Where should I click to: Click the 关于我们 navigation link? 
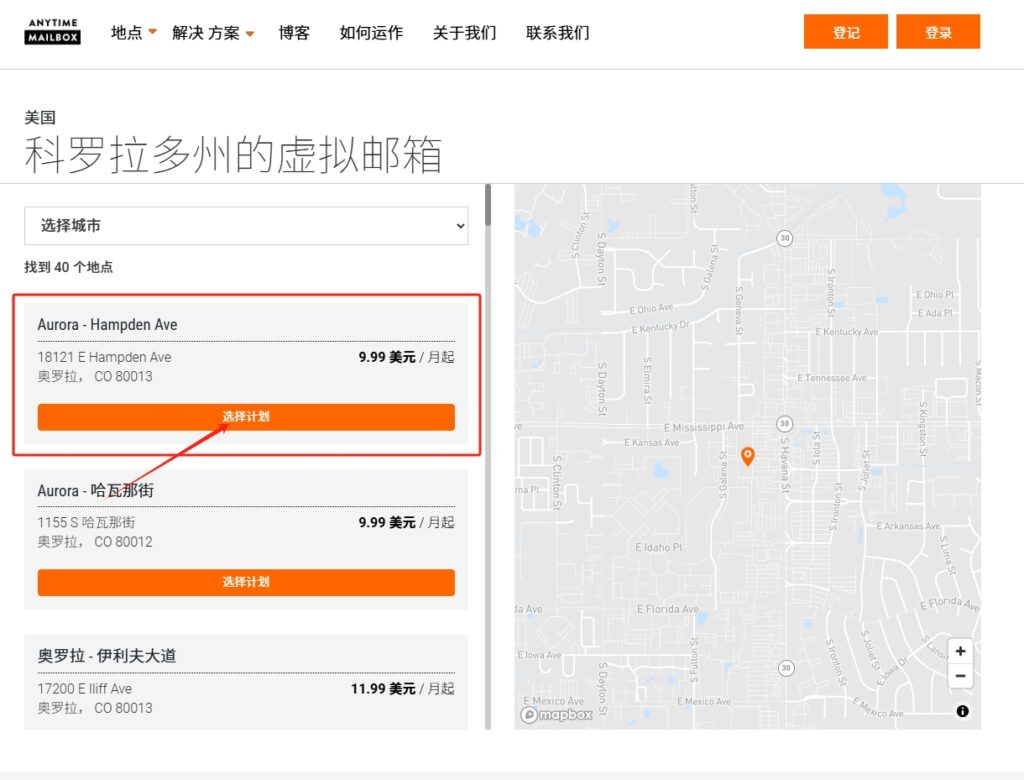coord(463,32)
